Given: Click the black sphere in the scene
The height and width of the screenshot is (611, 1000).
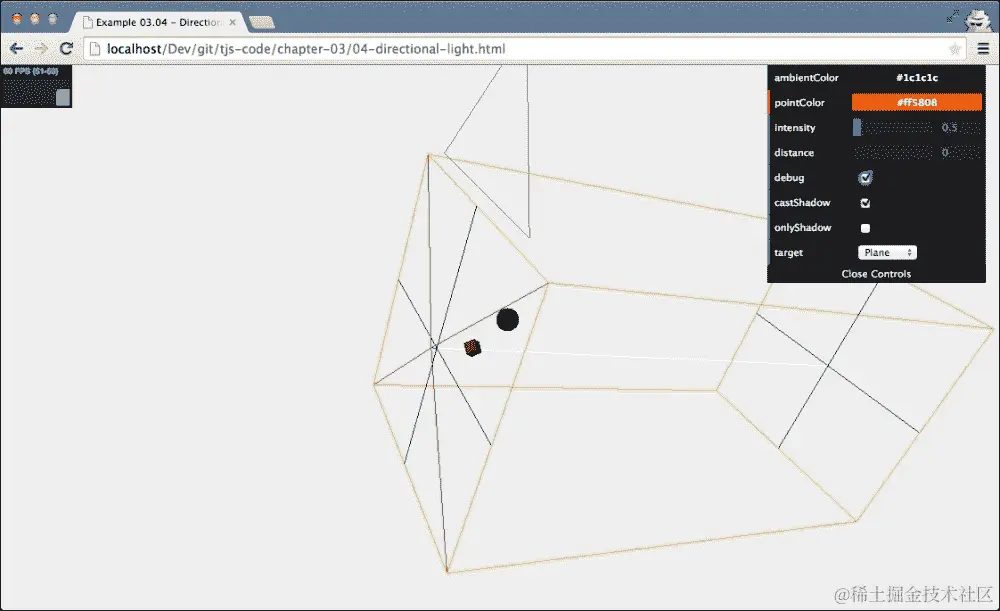Looking at the screenshot, I should point(508,320).
